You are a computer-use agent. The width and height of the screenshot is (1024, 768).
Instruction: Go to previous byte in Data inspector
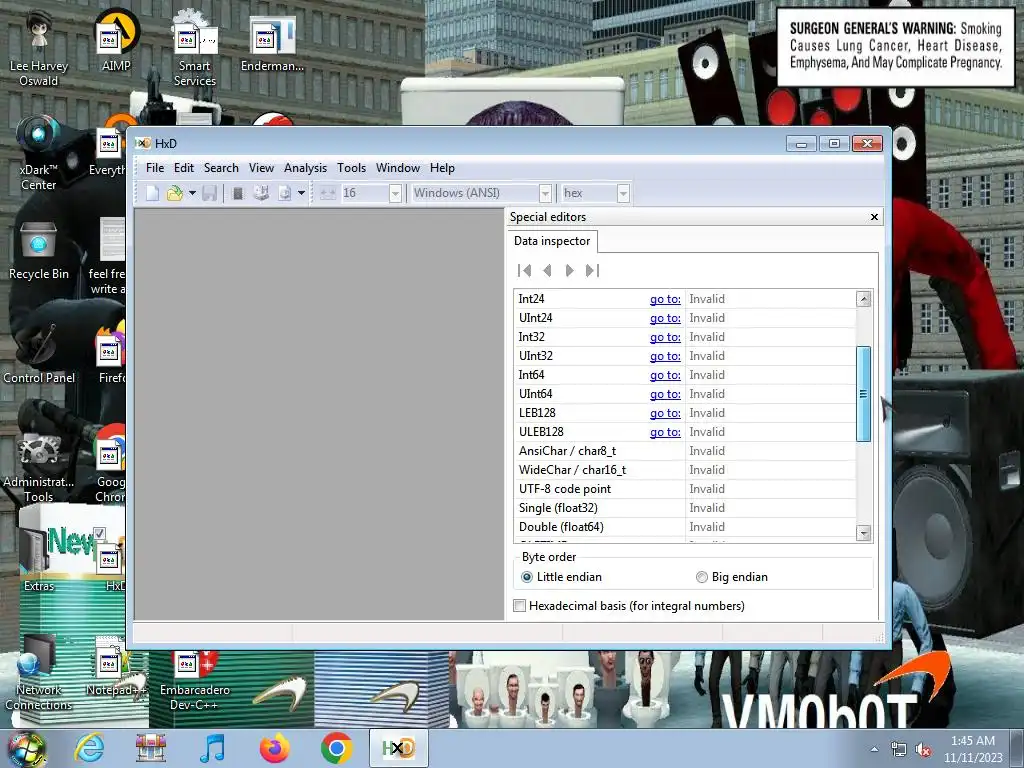[547, 270]
